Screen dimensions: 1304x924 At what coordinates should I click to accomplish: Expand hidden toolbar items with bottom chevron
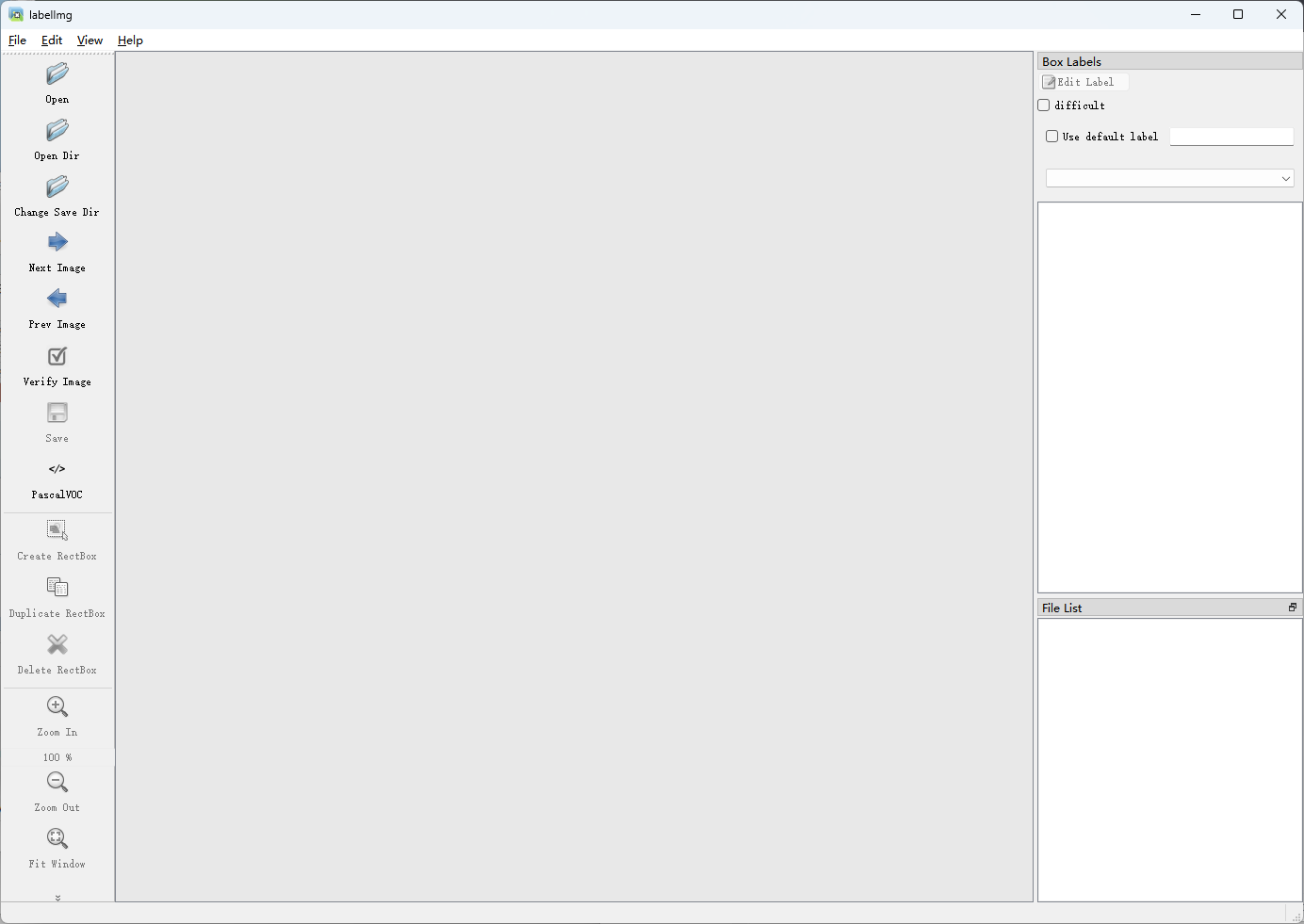tap(57, 898)
